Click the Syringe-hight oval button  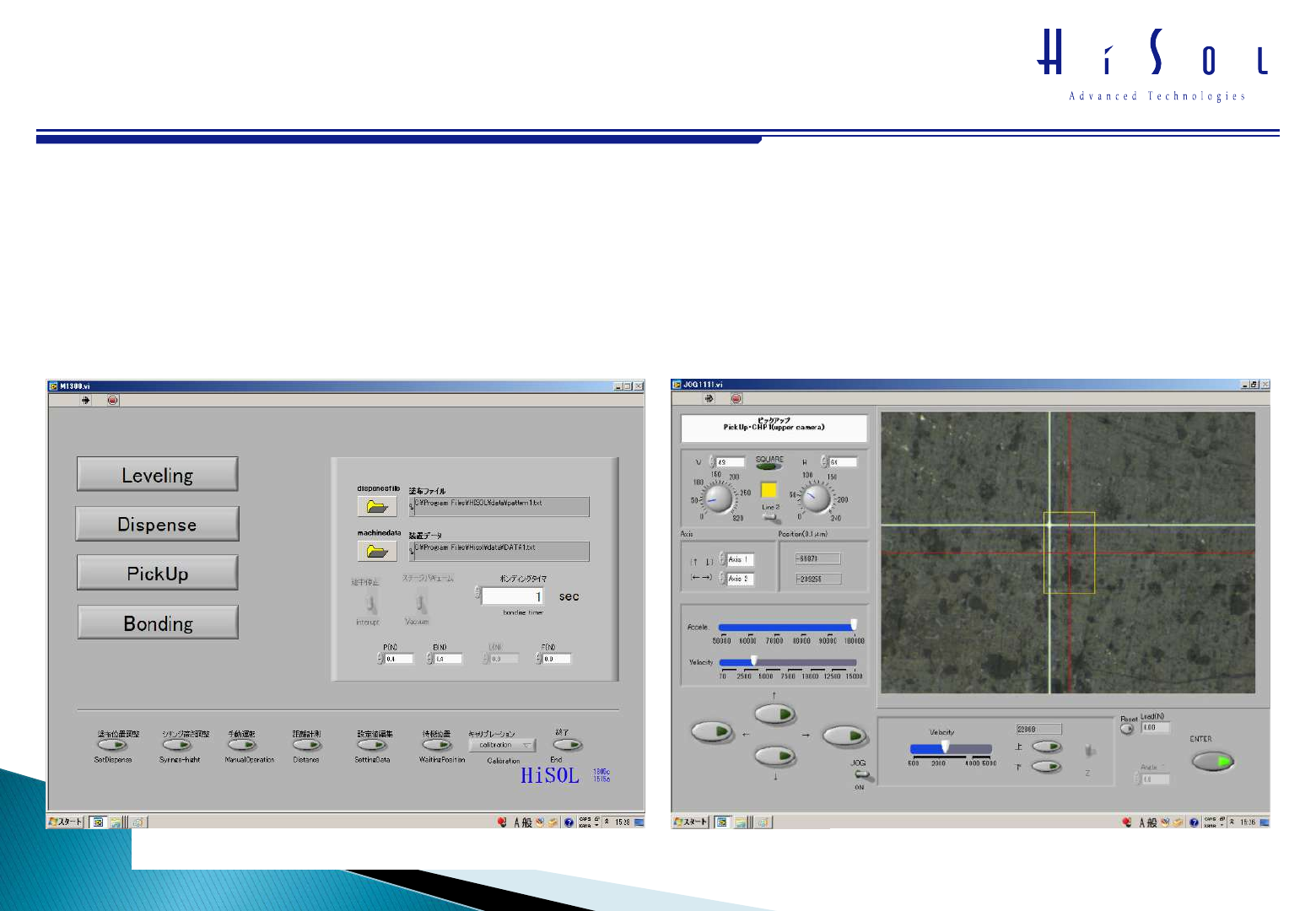click(178, 745)
